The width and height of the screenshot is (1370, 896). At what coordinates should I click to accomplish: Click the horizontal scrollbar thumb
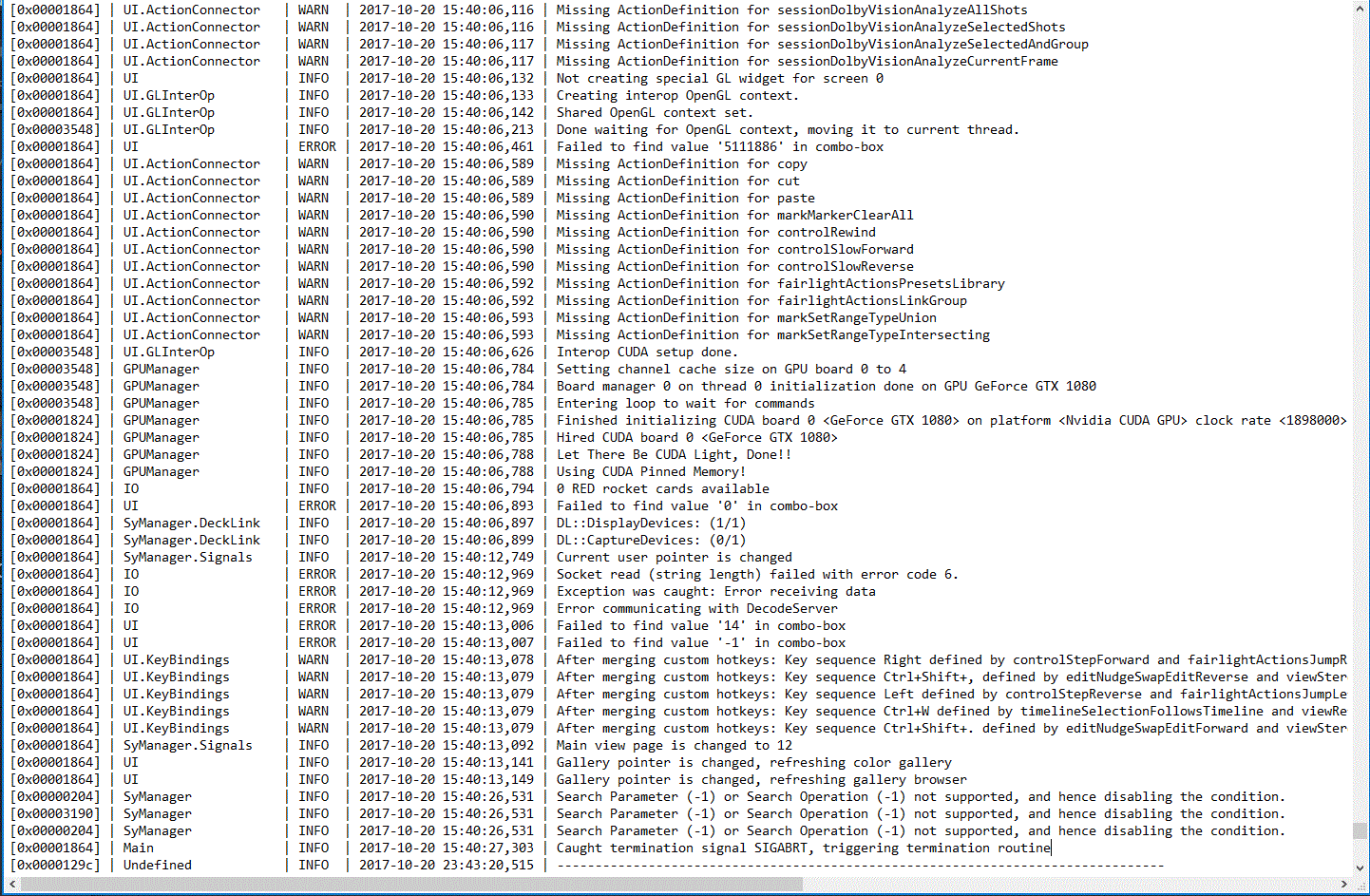412,885
